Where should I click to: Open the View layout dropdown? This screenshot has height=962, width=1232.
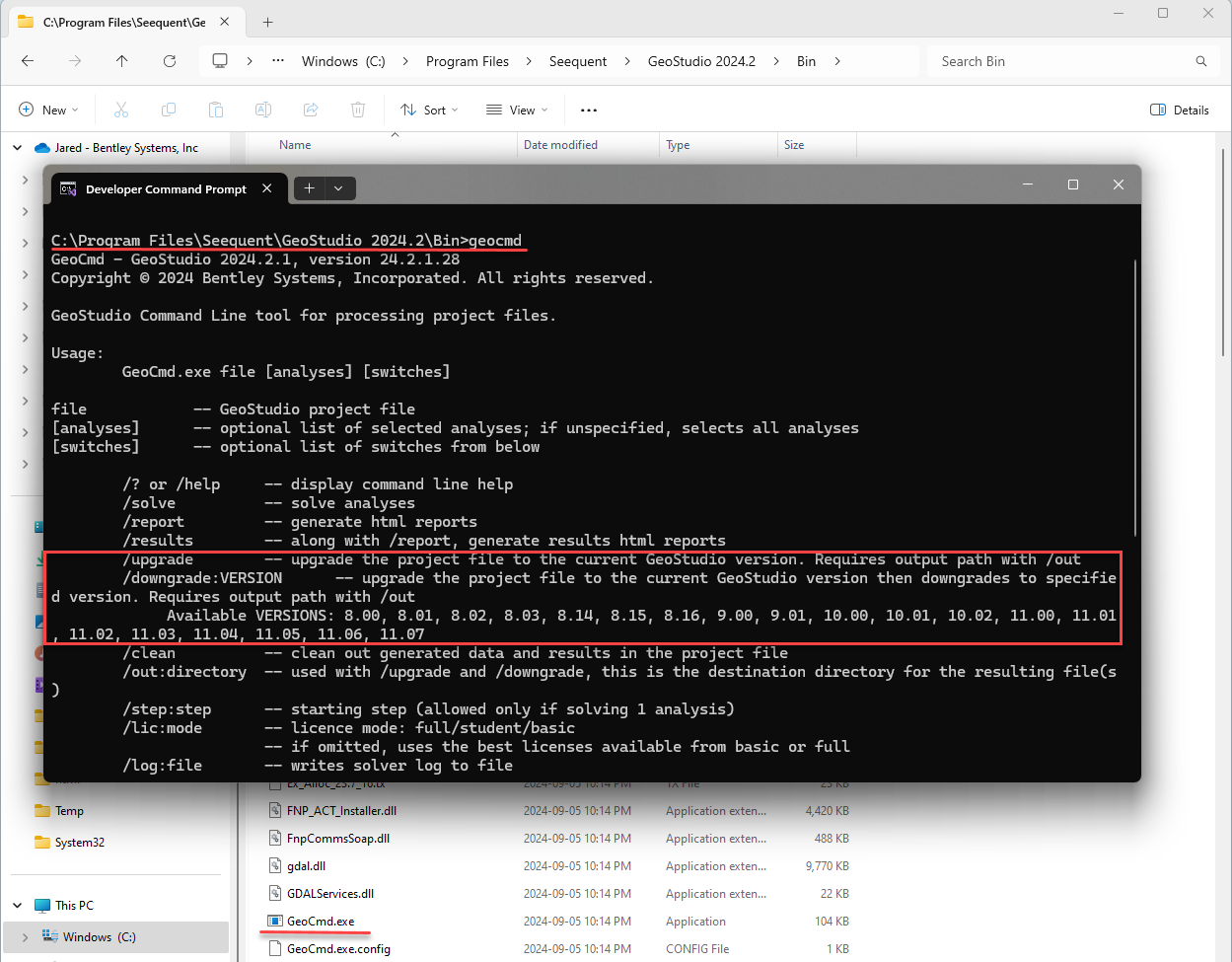coord(517,110)
